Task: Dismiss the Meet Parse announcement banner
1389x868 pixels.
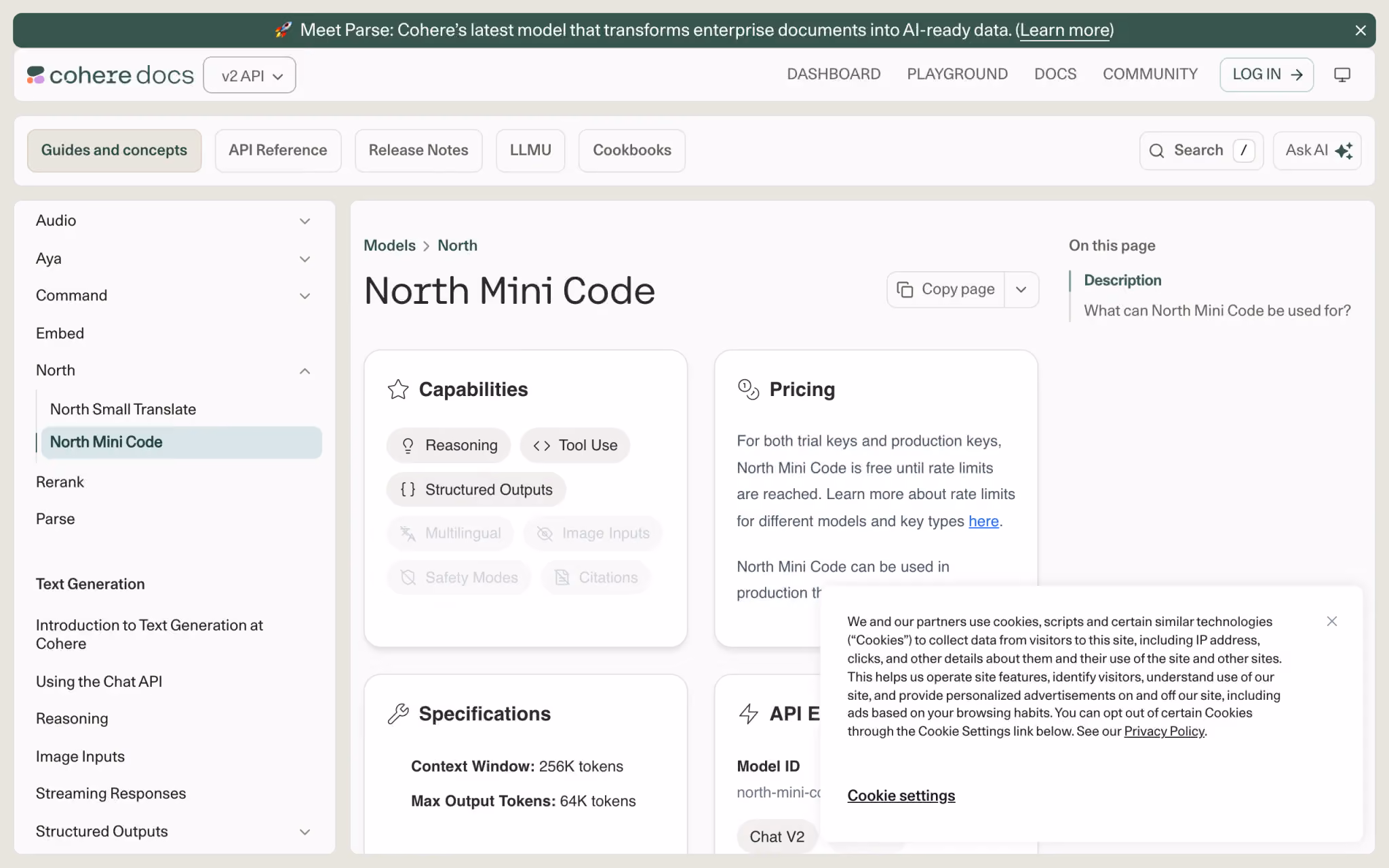Action: click(x=1361, y=31)
